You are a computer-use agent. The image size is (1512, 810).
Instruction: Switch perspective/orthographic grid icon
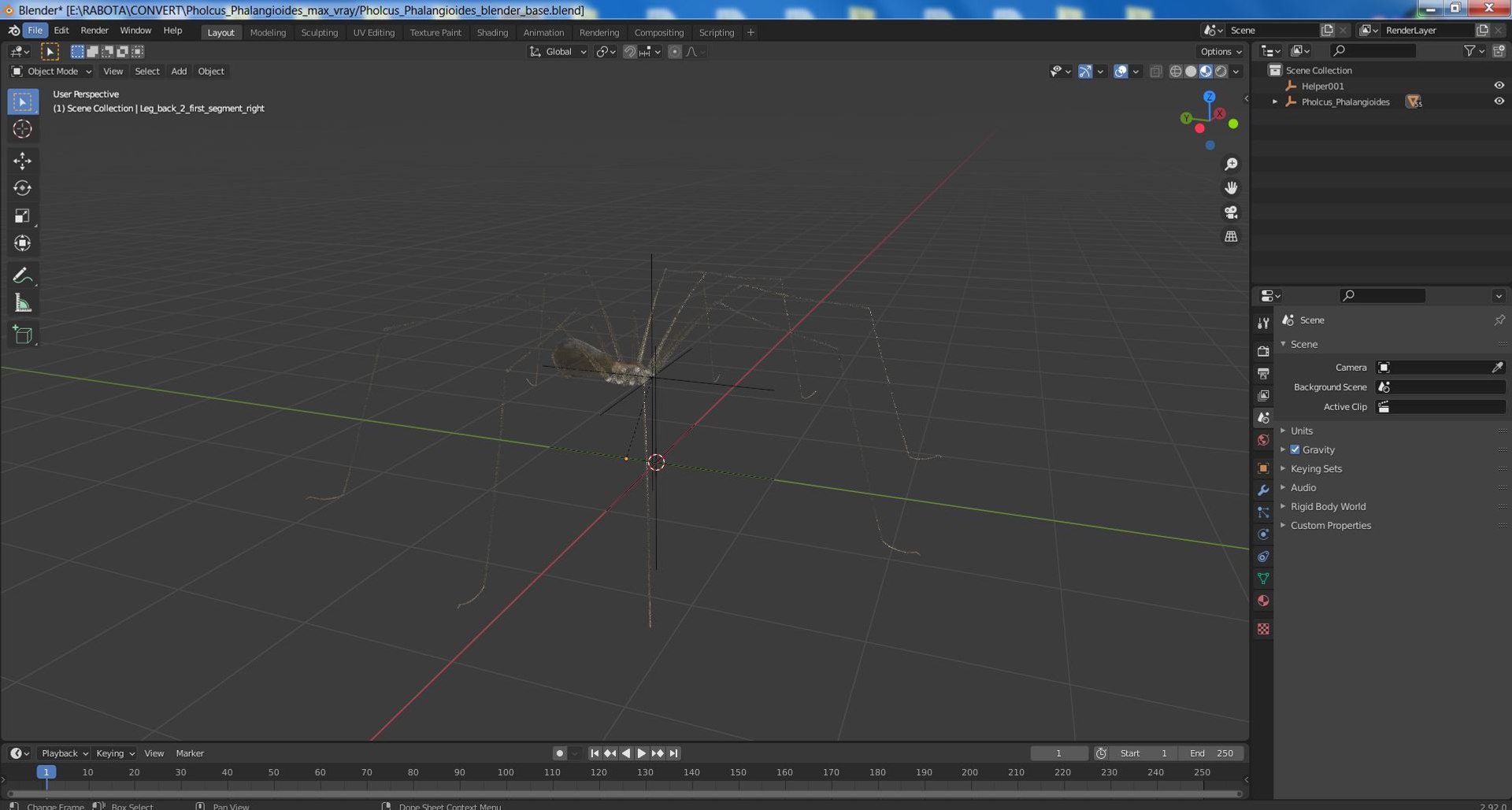pyautogui.click(x=1231, y=236)
